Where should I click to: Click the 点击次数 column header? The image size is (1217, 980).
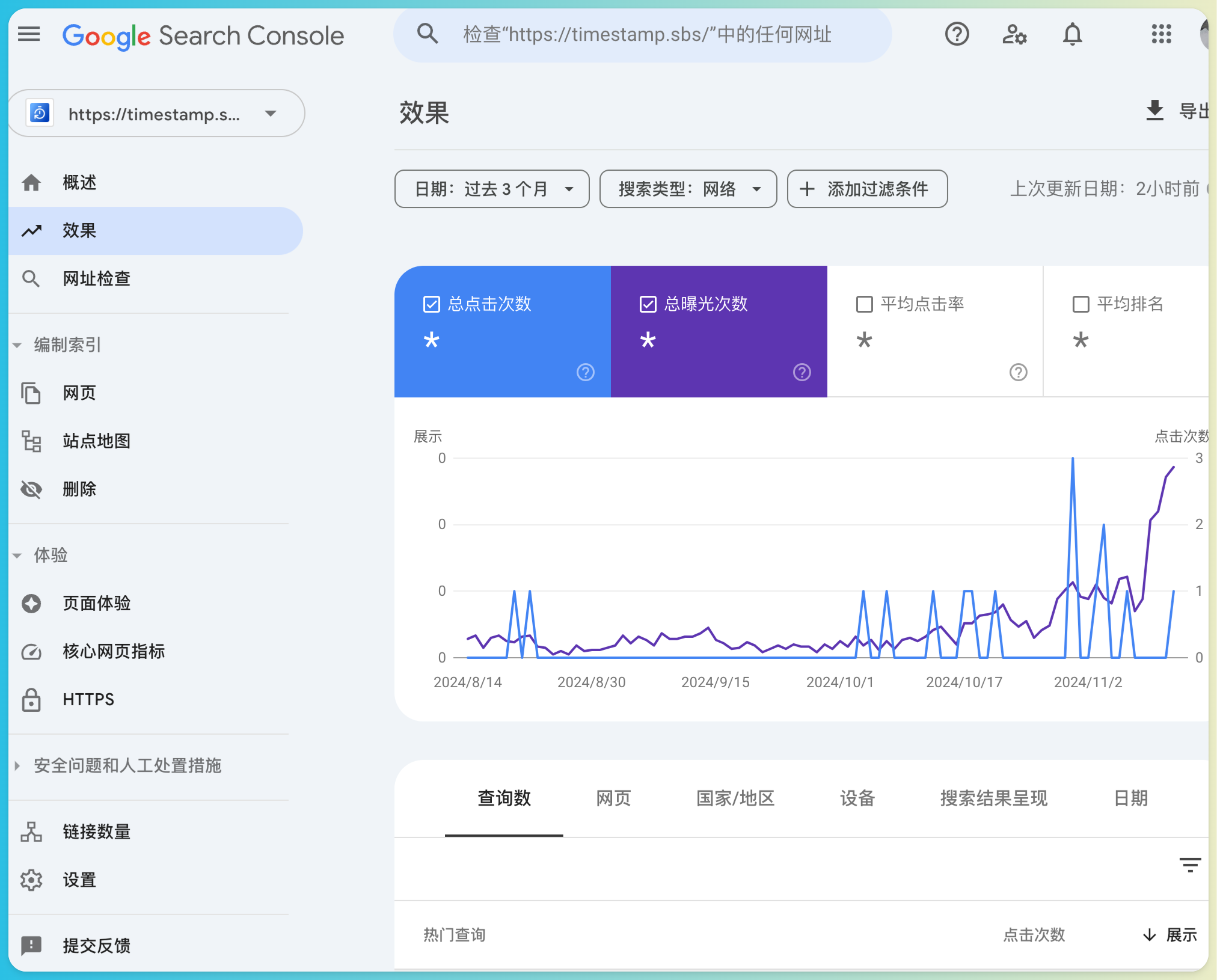(x=1034, y=935)
